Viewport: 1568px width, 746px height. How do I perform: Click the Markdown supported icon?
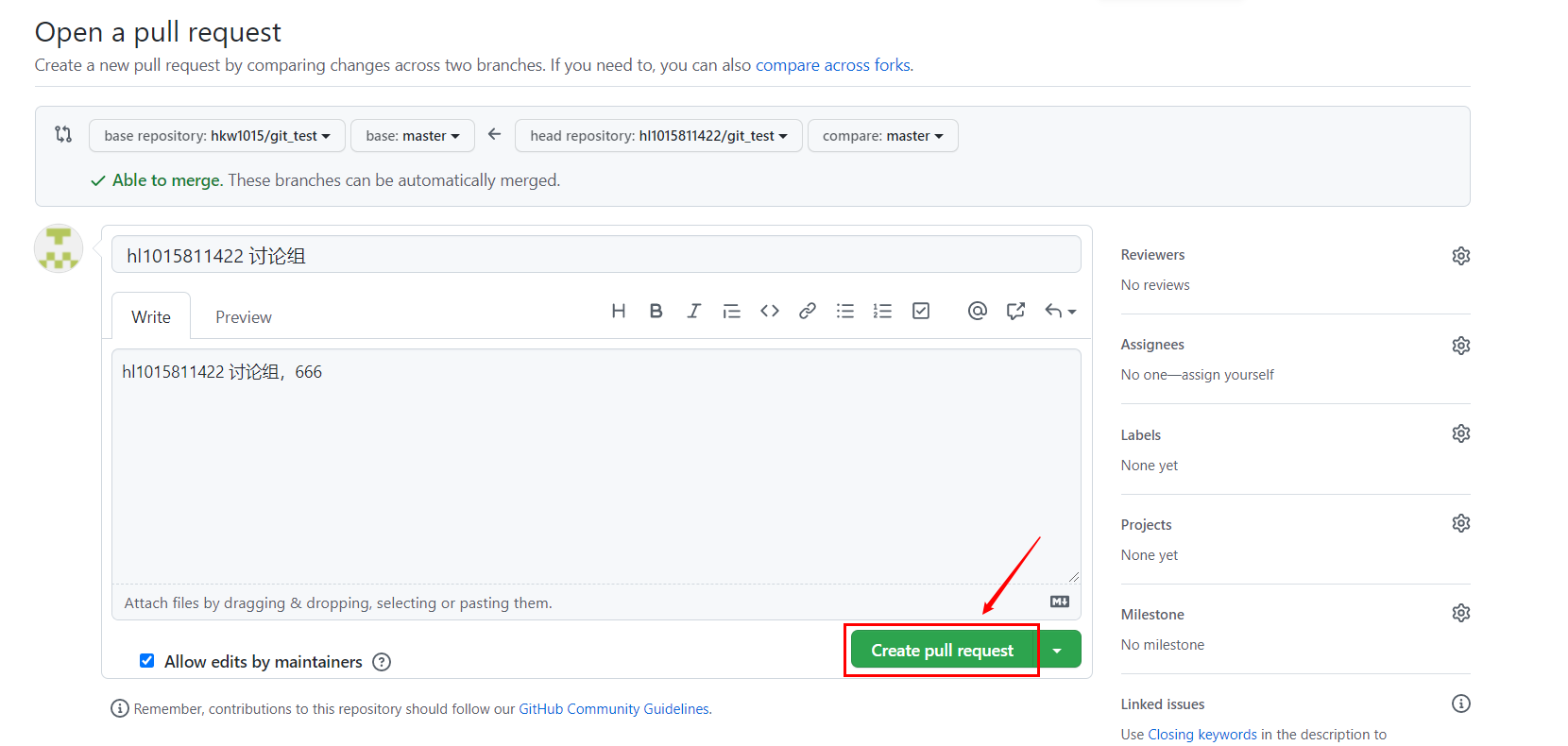tap(1060, 602)
